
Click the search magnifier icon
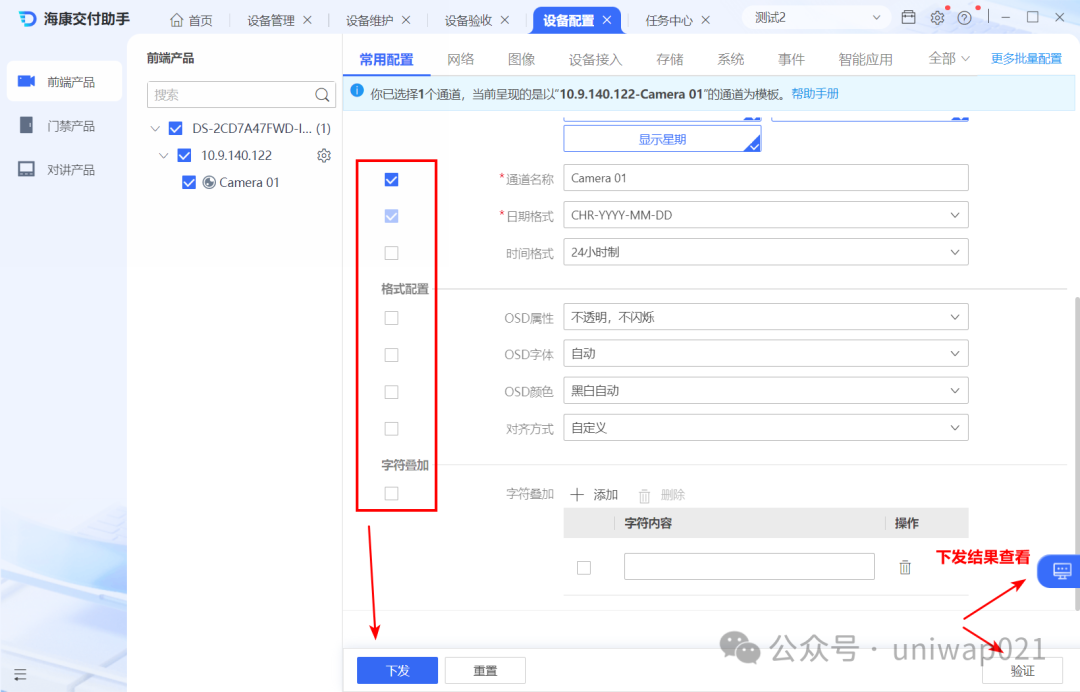(x=322, y=95)
